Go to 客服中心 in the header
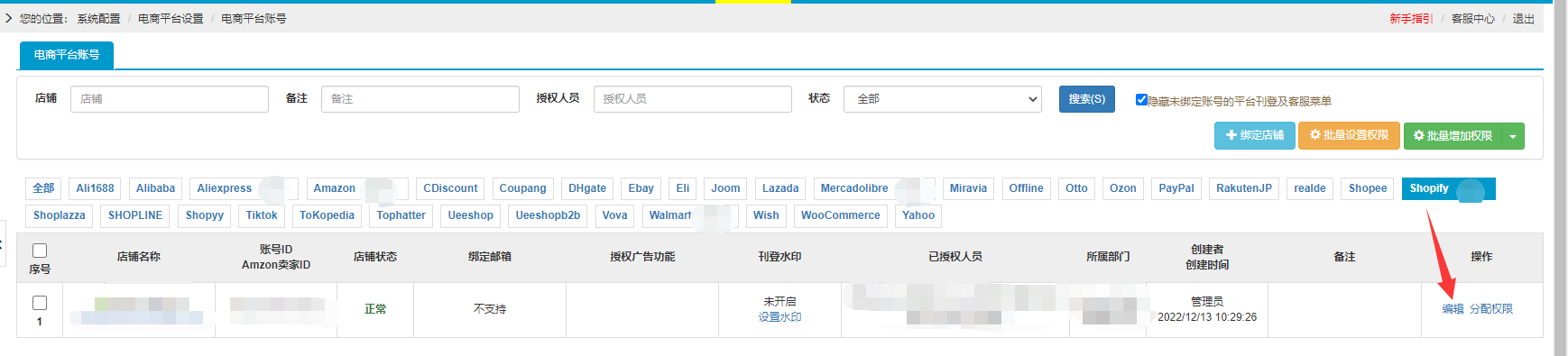Image resolution: width=1568 pixels, height=356 pixels. coord(1472,19)
